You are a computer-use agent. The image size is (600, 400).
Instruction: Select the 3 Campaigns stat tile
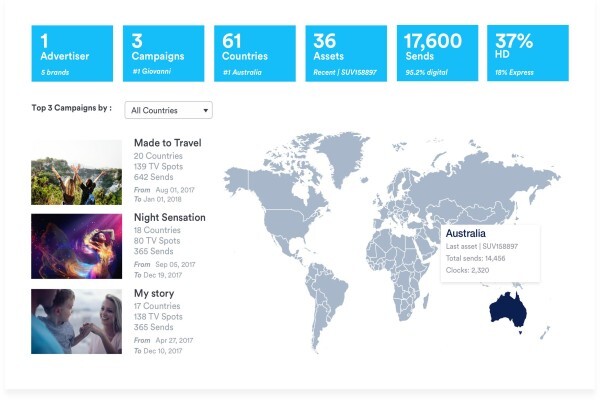(x=163, y=53)
